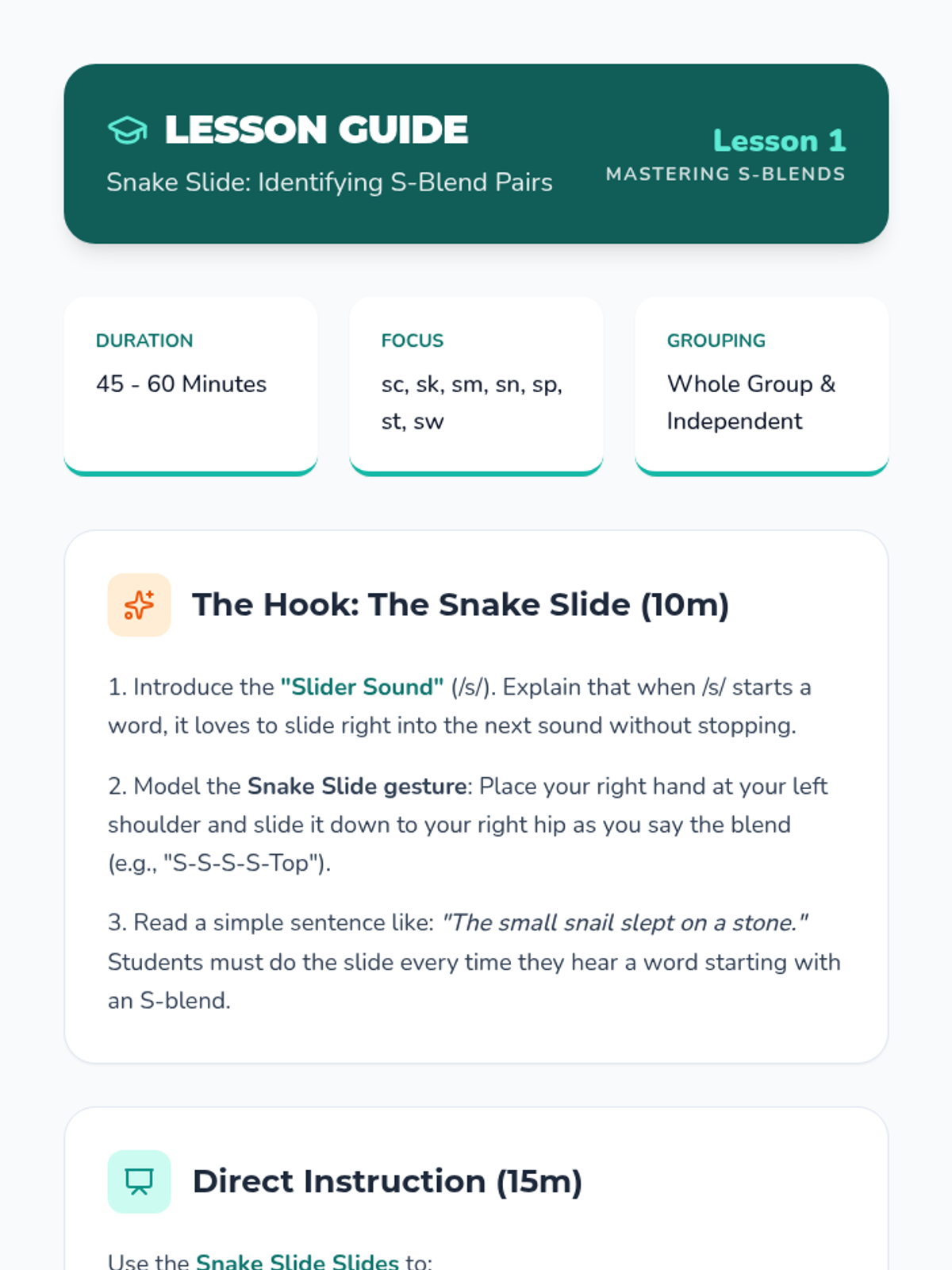Click the "Whole Group & Independent" text
The width and height of the screenshot is (952, 1270).
coord(750,402)
